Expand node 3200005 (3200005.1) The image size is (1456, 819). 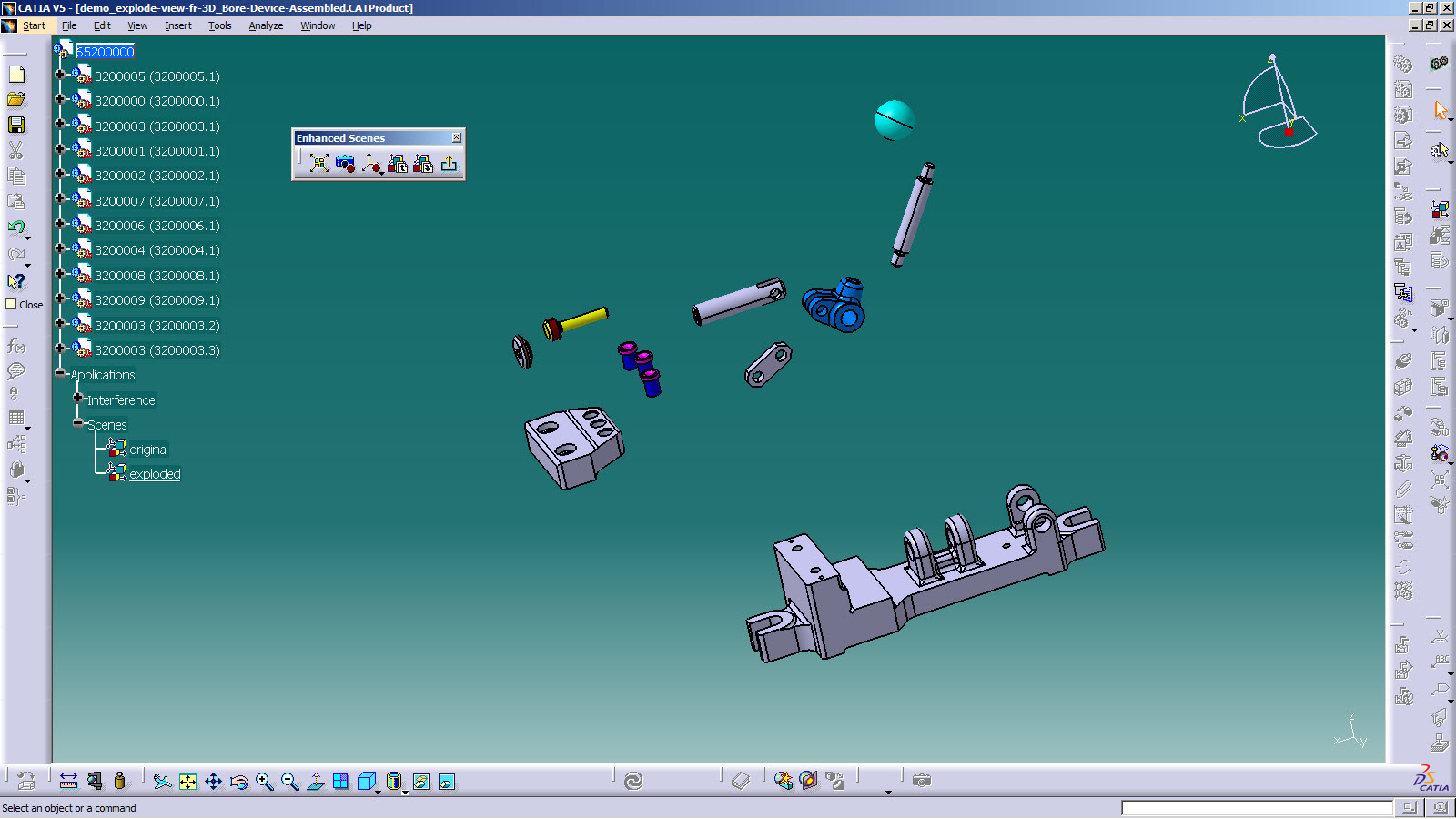pyautogui.click(x=60, y=75)
